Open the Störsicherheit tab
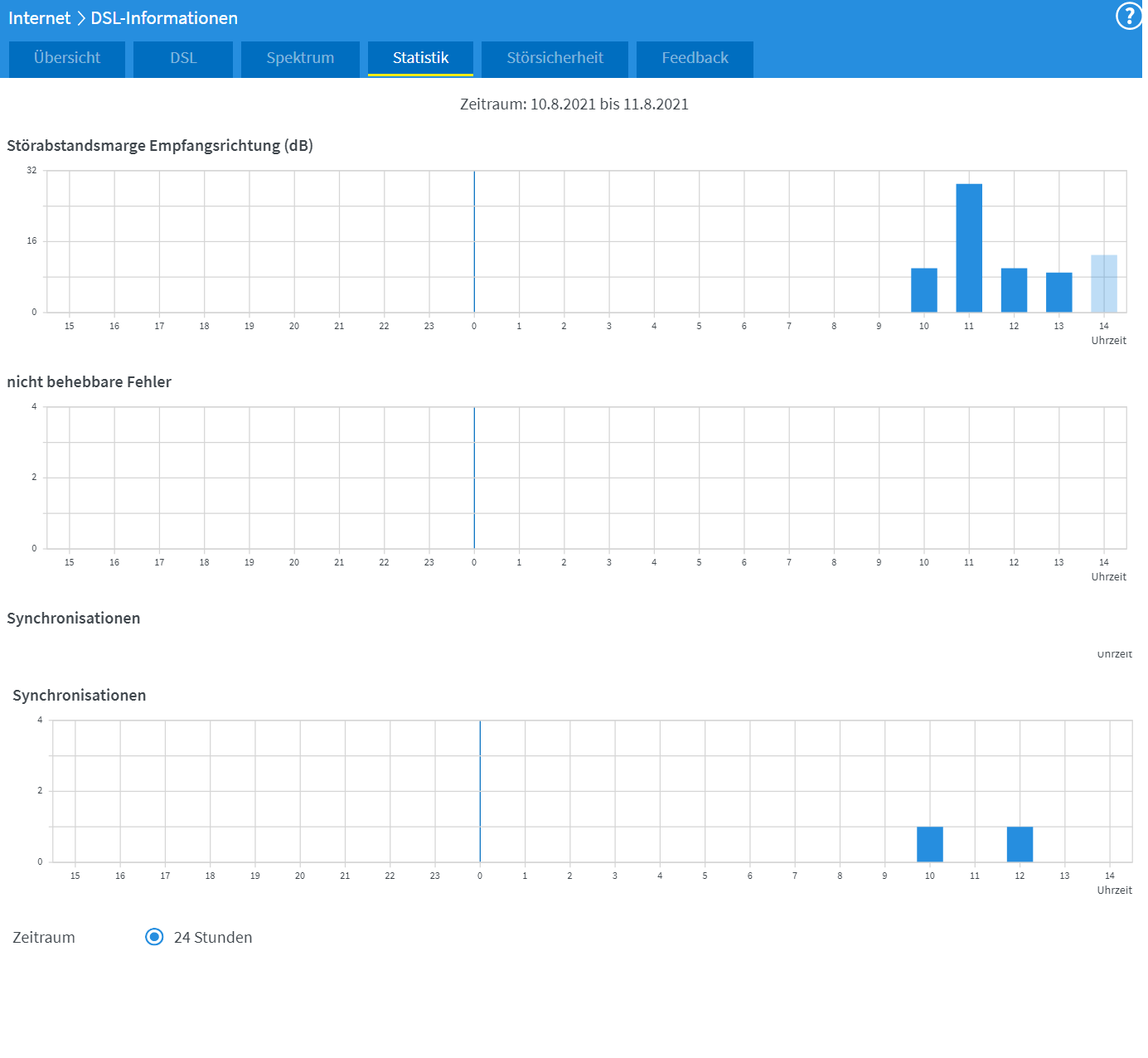1148x1058 pixels. click(555, 59)
